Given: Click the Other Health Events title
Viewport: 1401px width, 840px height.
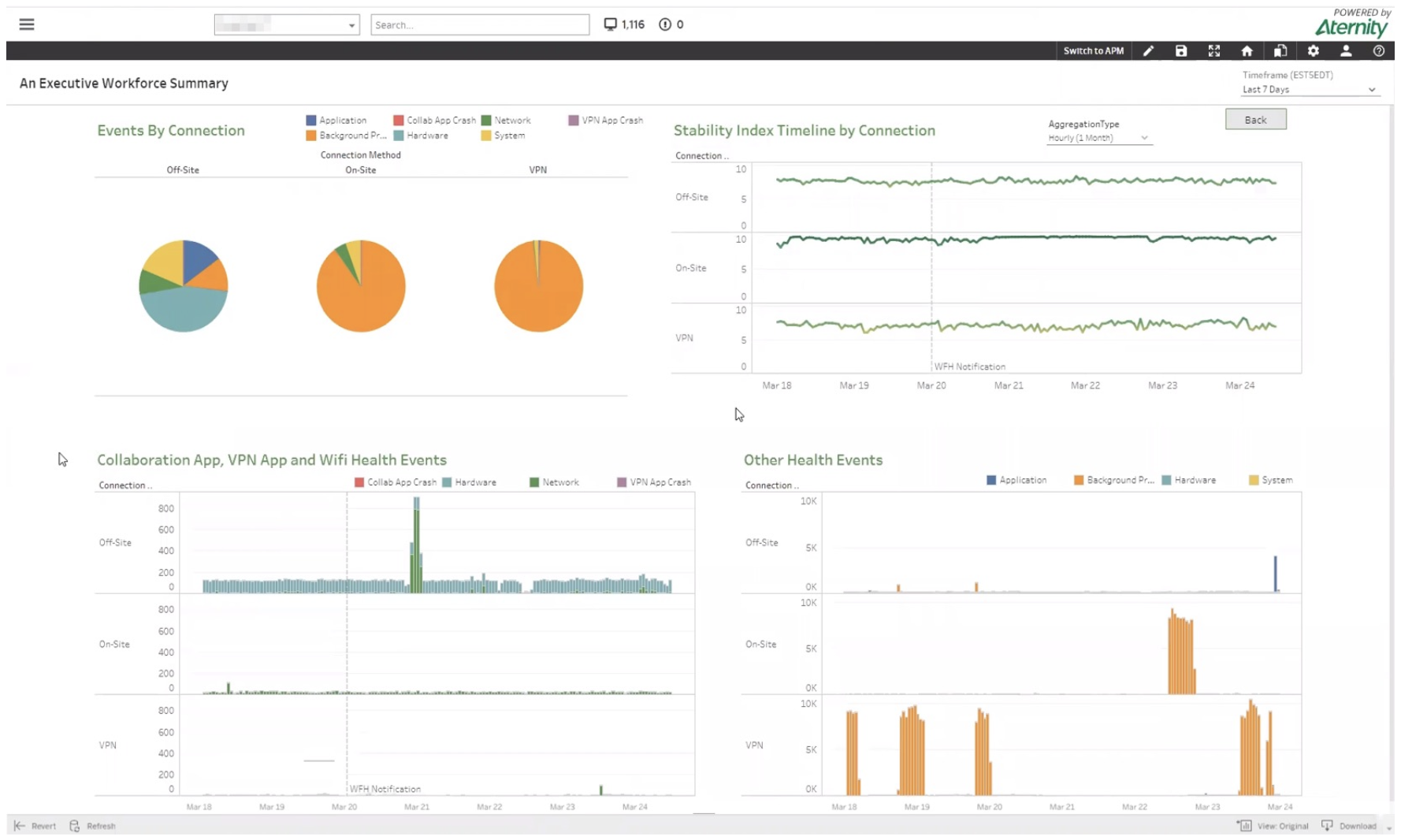Looking at the screenshot, I should point(813,460).
